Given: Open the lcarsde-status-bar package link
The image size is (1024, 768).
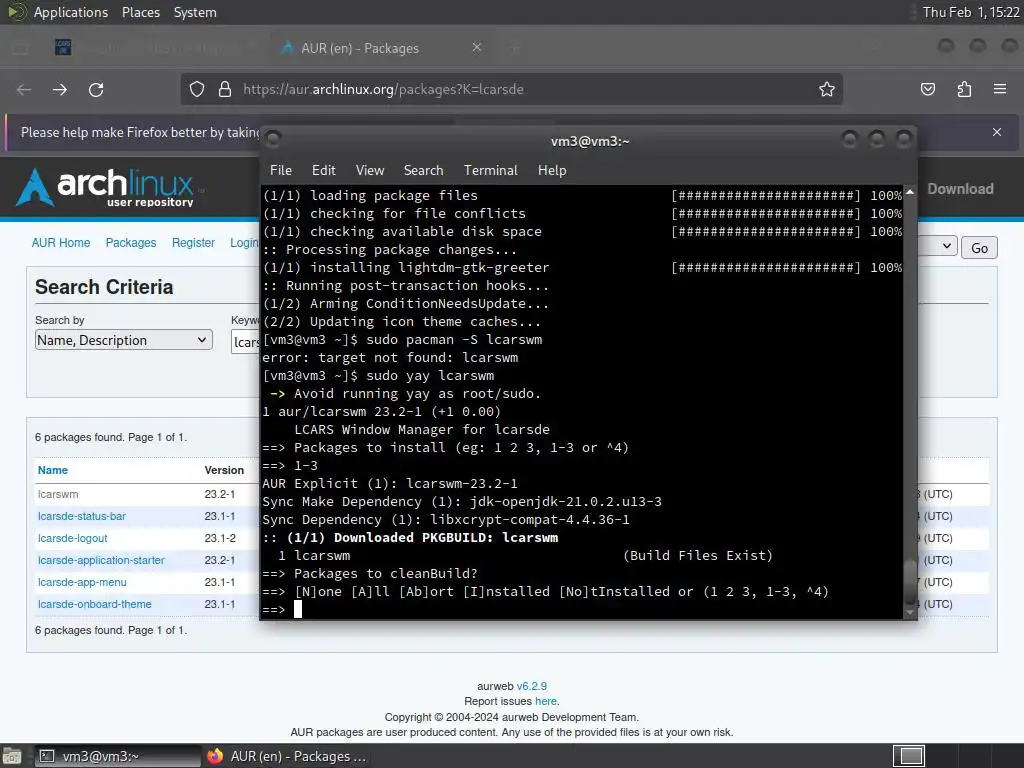Looking at the screenshot, I should point(82,517).
